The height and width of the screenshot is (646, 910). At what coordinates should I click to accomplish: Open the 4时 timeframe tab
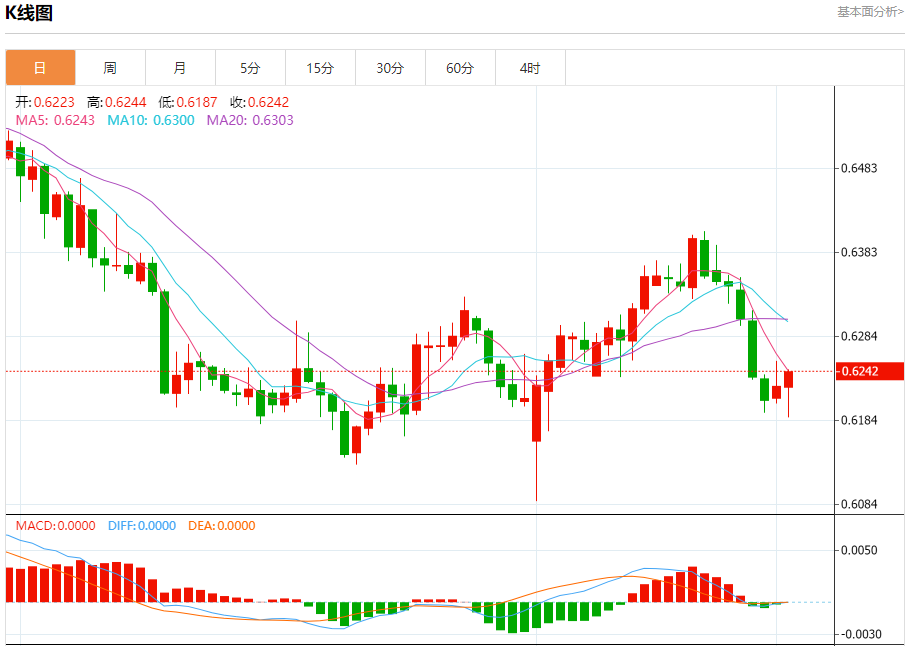530,68
